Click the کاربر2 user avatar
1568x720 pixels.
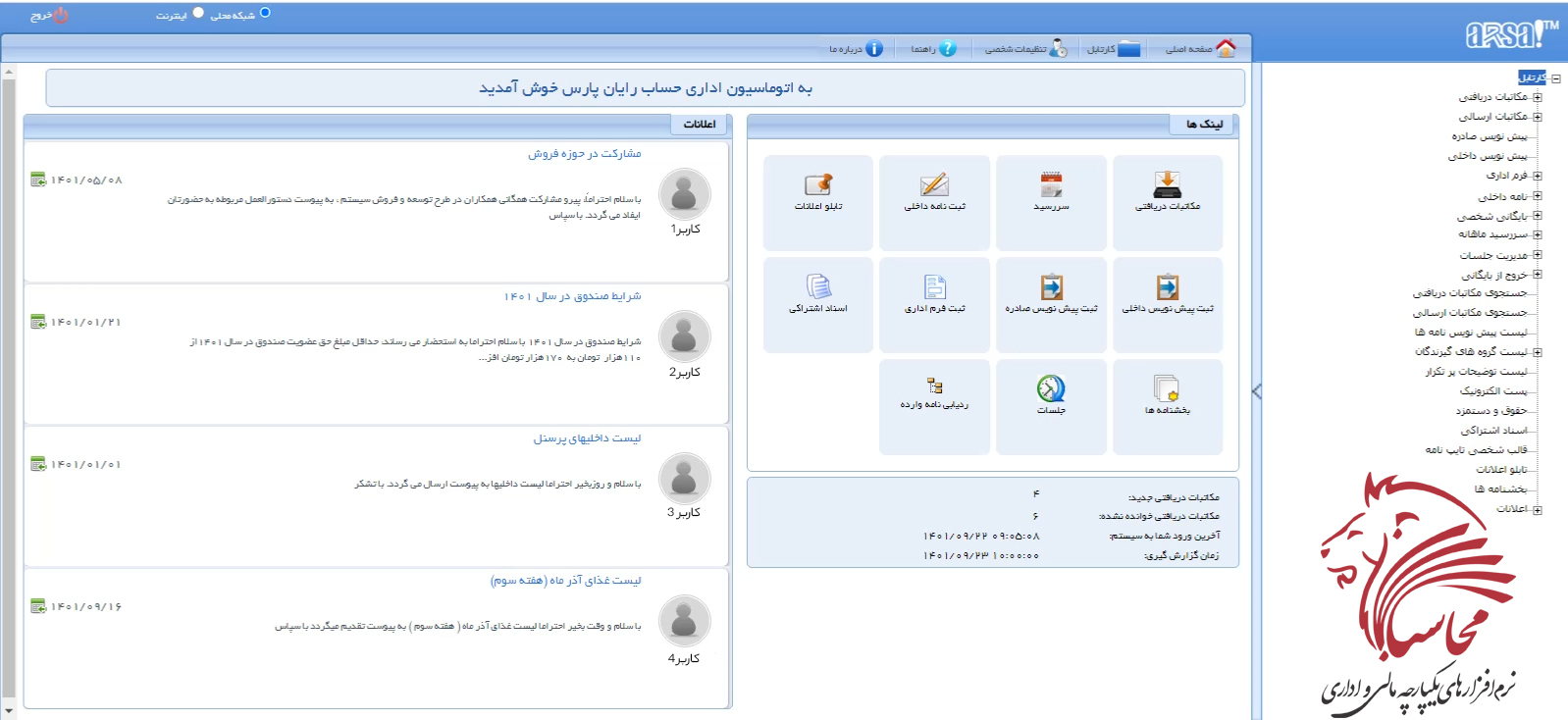click(684, 336)
